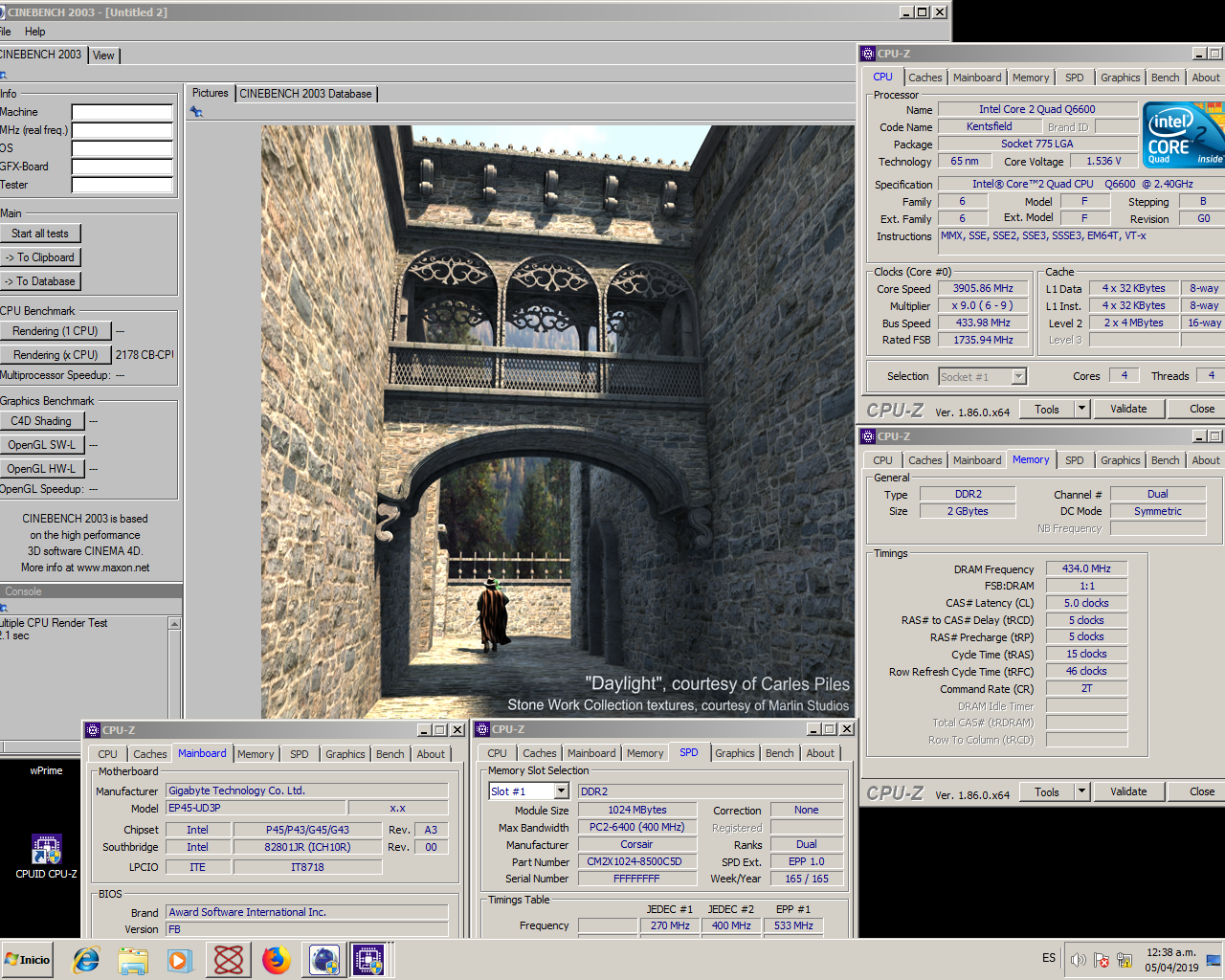Select the CPU-Z chip taskbar icon
1225x980 pixels.
(368, 960)
